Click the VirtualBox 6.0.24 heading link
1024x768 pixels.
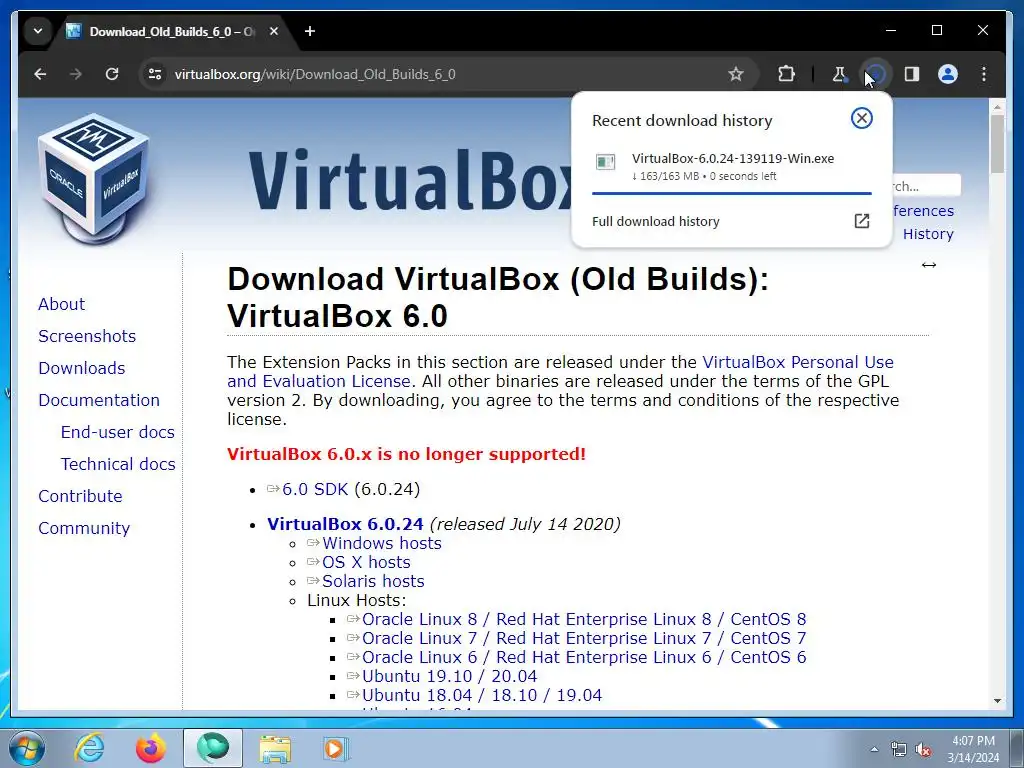(345, 524)
